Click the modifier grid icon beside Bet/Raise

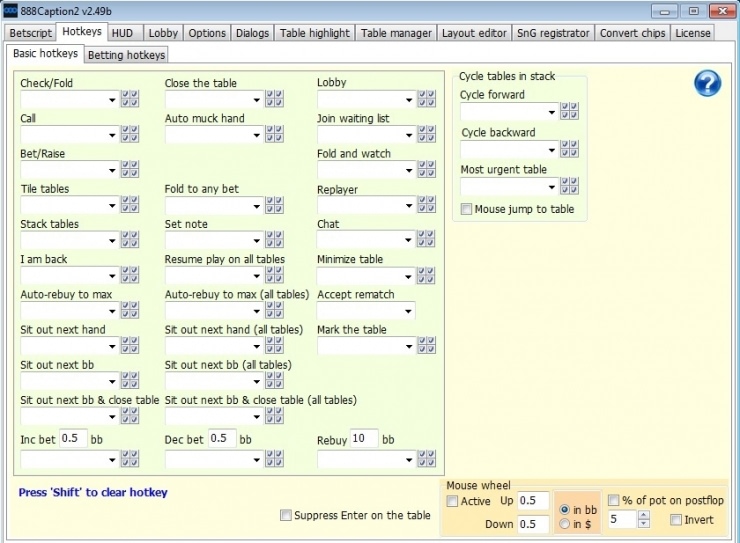(x=130, y=169)
